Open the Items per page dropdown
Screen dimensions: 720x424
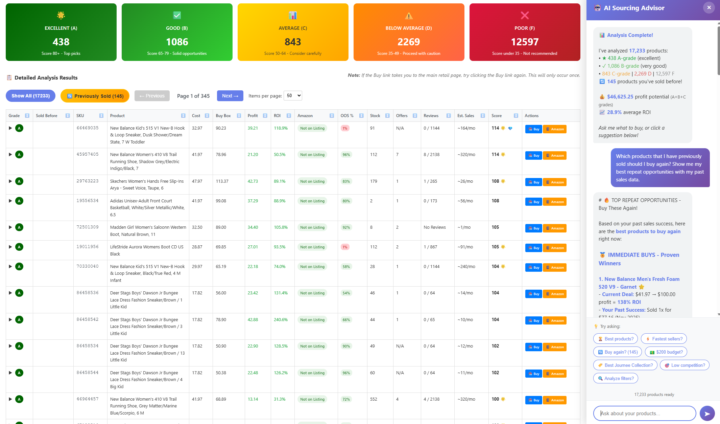pos(293,96)
